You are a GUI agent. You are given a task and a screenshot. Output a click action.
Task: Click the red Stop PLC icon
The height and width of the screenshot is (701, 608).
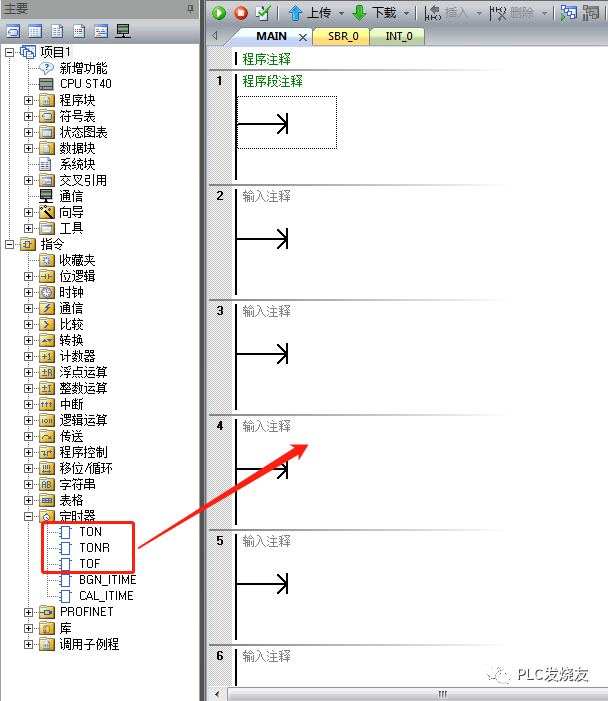[241, 13]
